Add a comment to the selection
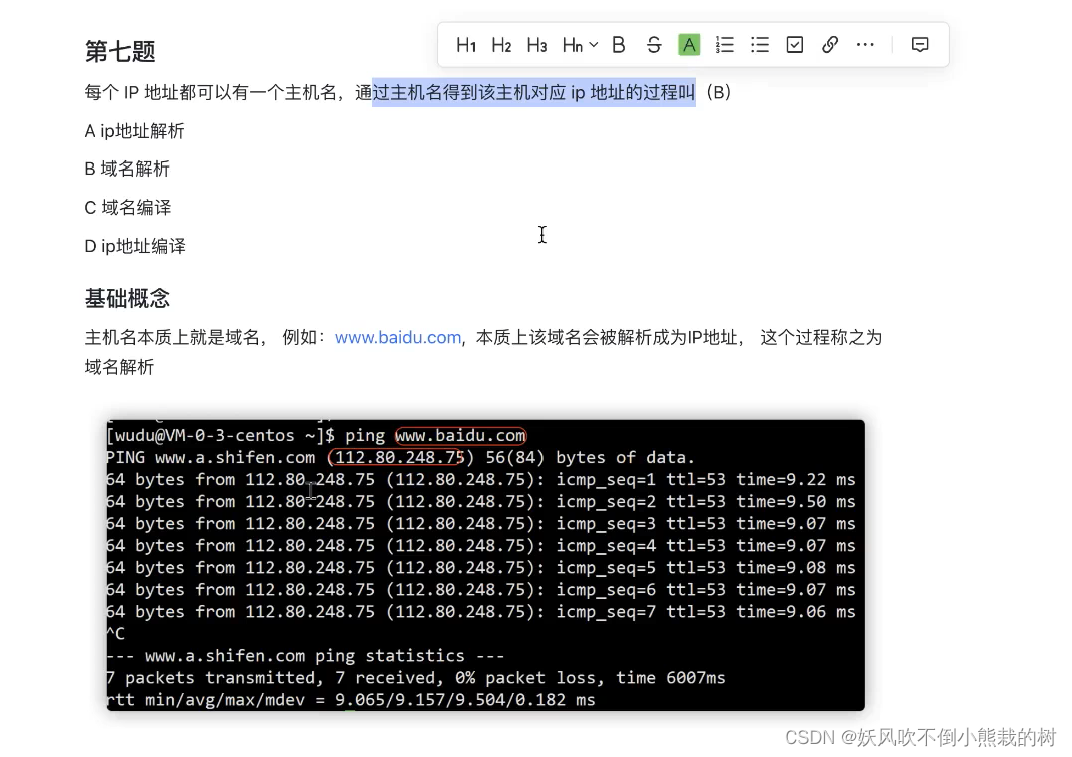This screenshot has height=757, width=1072. click(920, 45)
